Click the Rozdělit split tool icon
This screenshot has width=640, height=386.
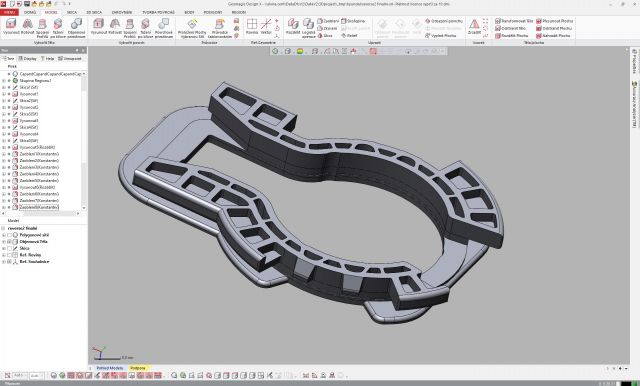click(x=293, y=27)
